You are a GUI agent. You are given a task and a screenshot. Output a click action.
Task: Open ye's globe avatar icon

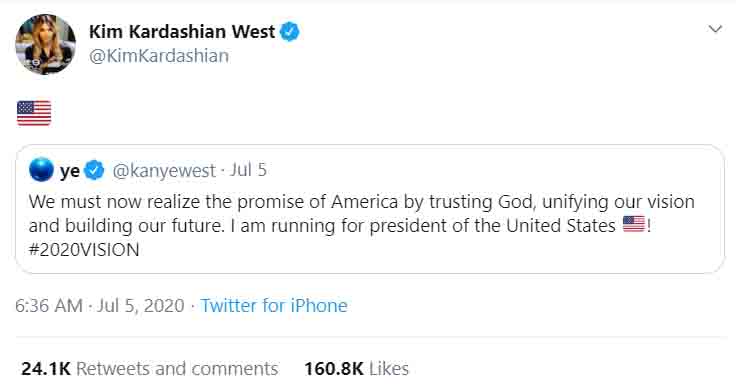[x=41, y=170]
